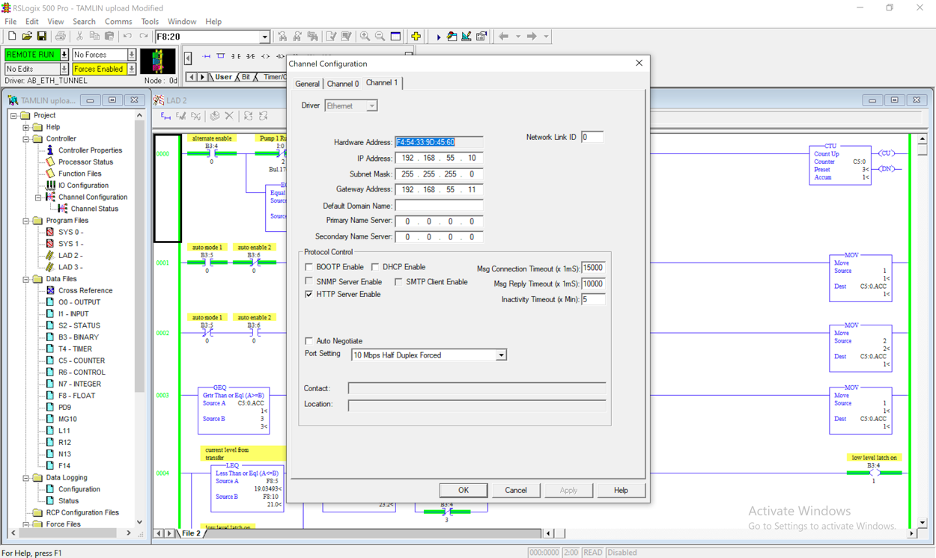Click the Undo arrow icon
936x558 pixels.
(128, 36)
